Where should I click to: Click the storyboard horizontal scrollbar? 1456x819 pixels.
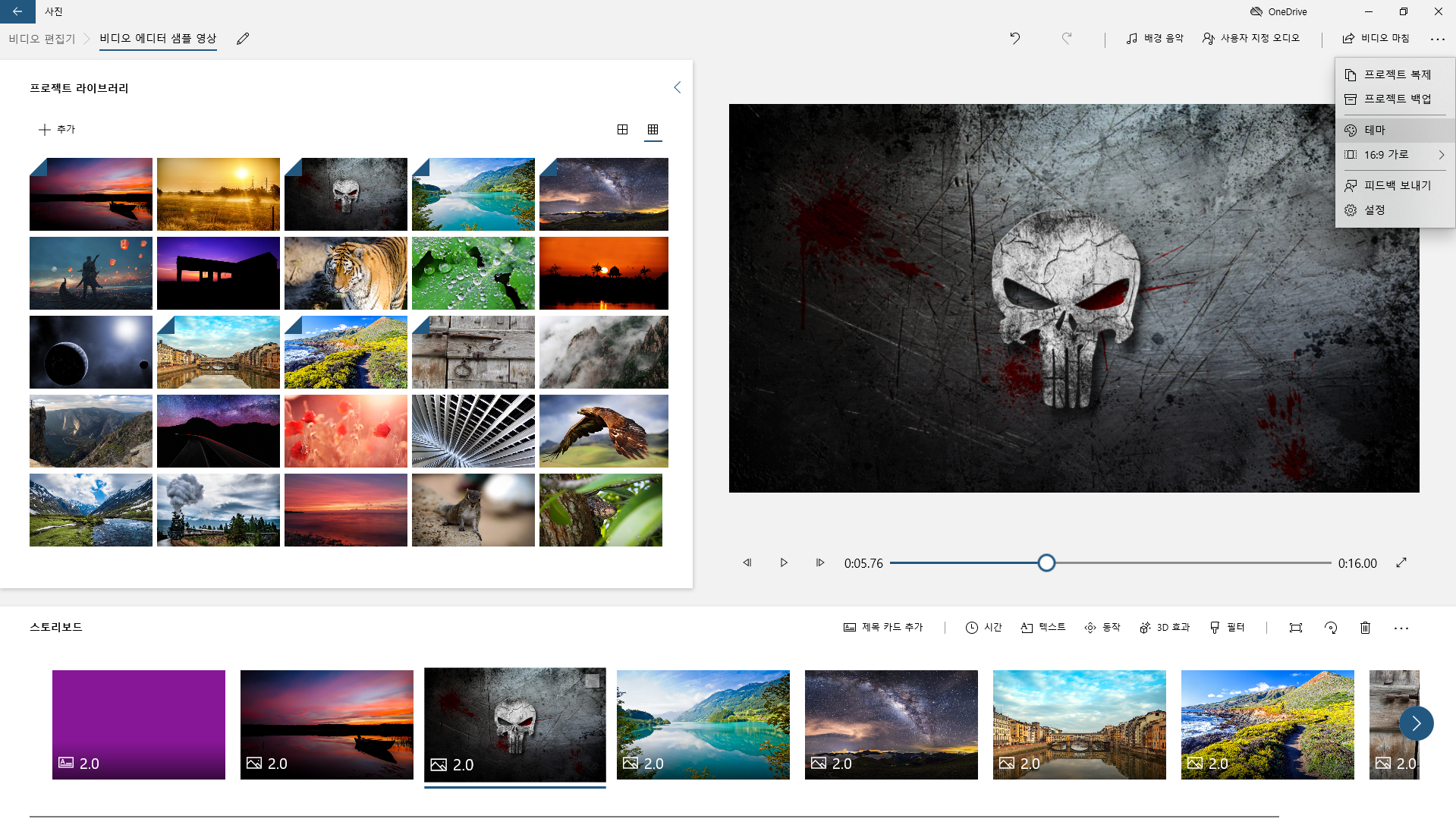[654, 817]
